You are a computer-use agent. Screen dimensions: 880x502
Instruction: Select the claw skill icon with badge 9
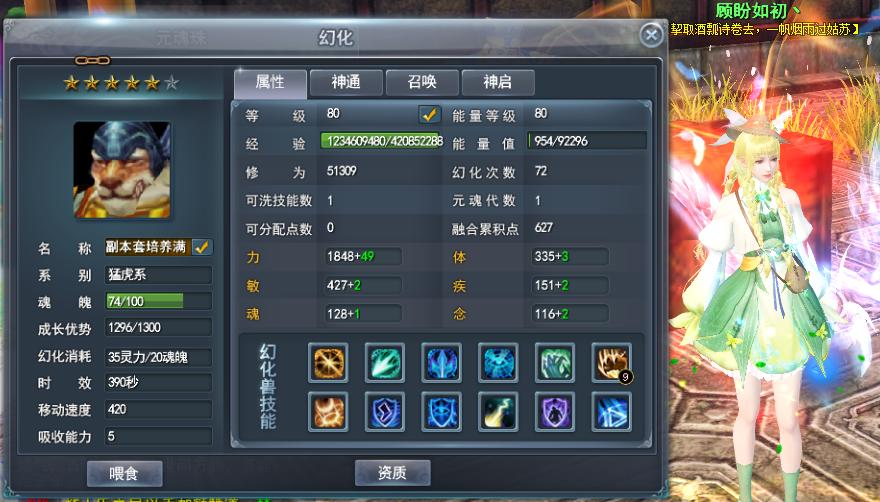[x=611, y=363]
